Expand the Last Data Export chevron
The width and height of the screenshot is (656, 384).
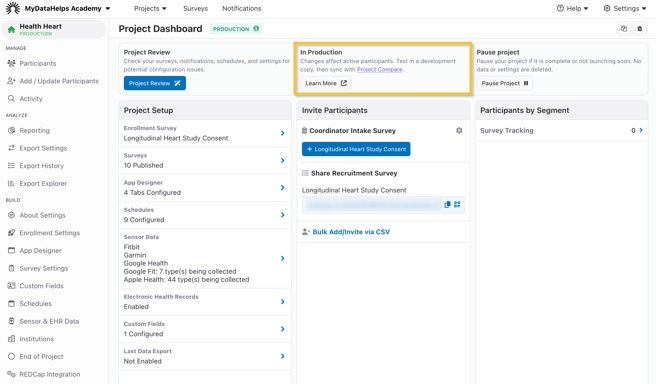point(282,356)
